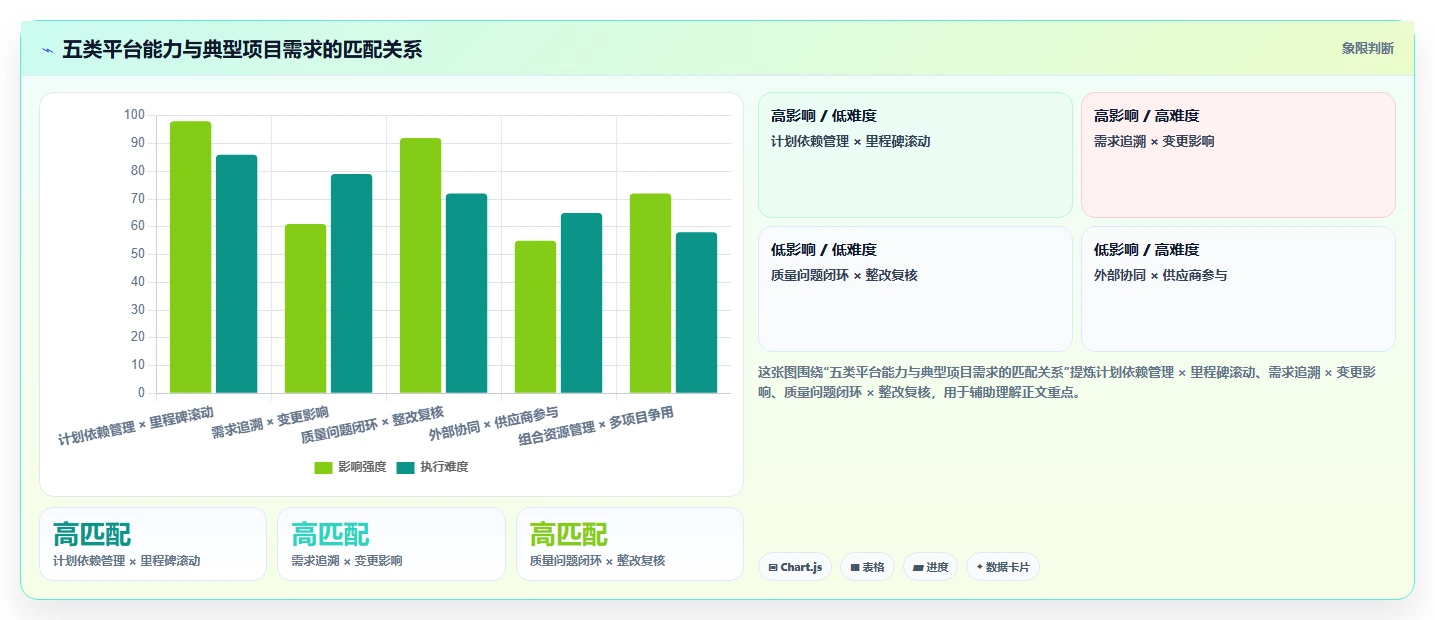Click the light green 影响强度 legend swatch
The height and width of the screenshot is (620, 1435).
[x=323, y=467]
